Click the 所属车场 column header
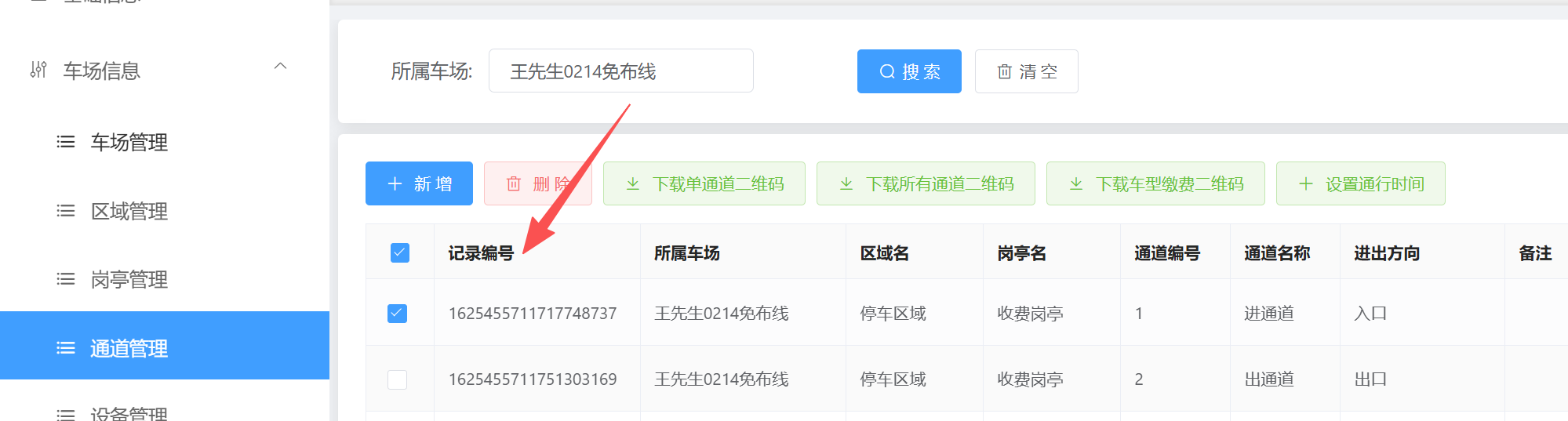Viewport: 1568px width, 421px height. click(x=687, y=253)
